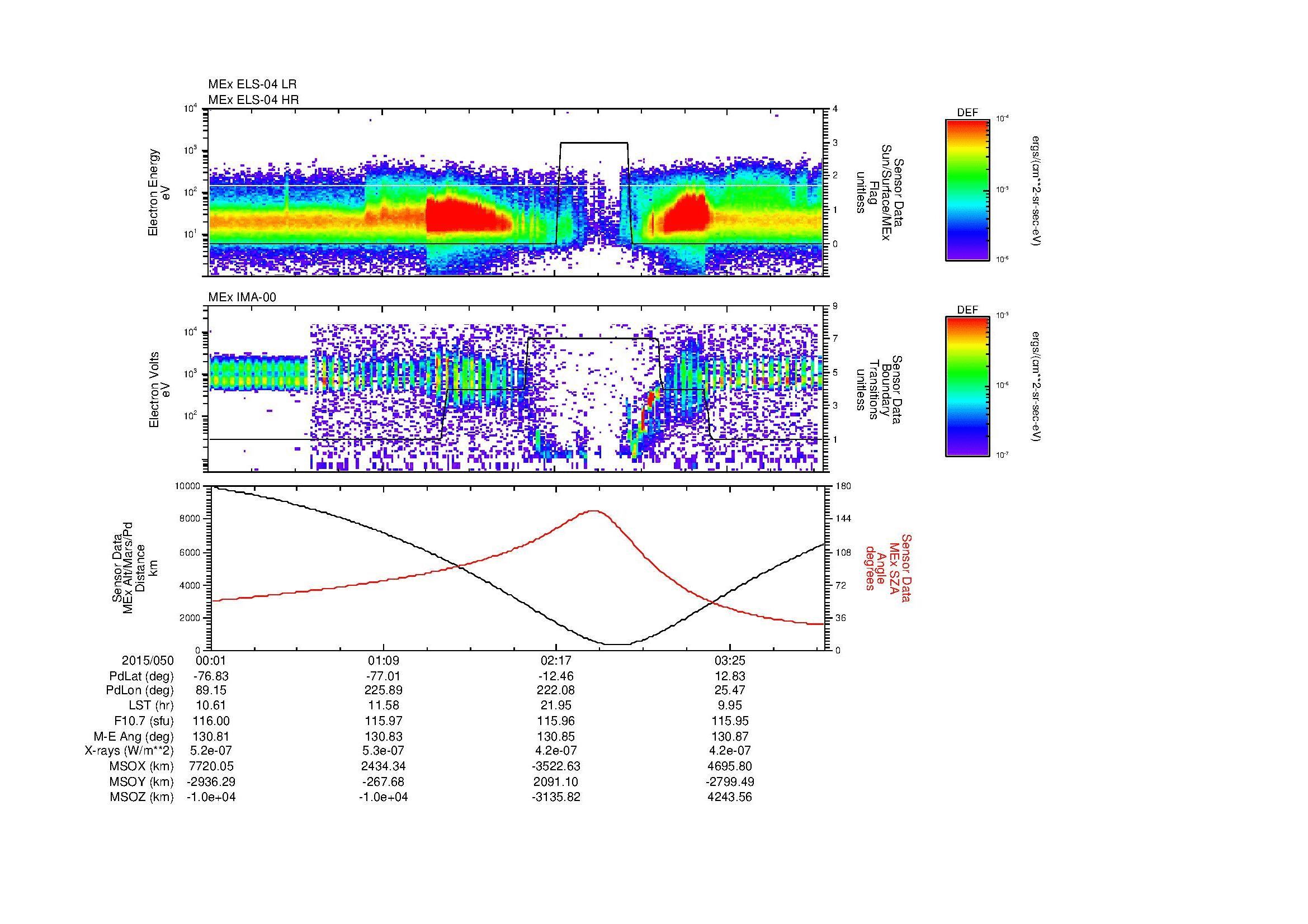Viewport: 1308px width, 924px height.
Task: Click the 'MSOY (km)' row label
Action: [x=141, y=781]
